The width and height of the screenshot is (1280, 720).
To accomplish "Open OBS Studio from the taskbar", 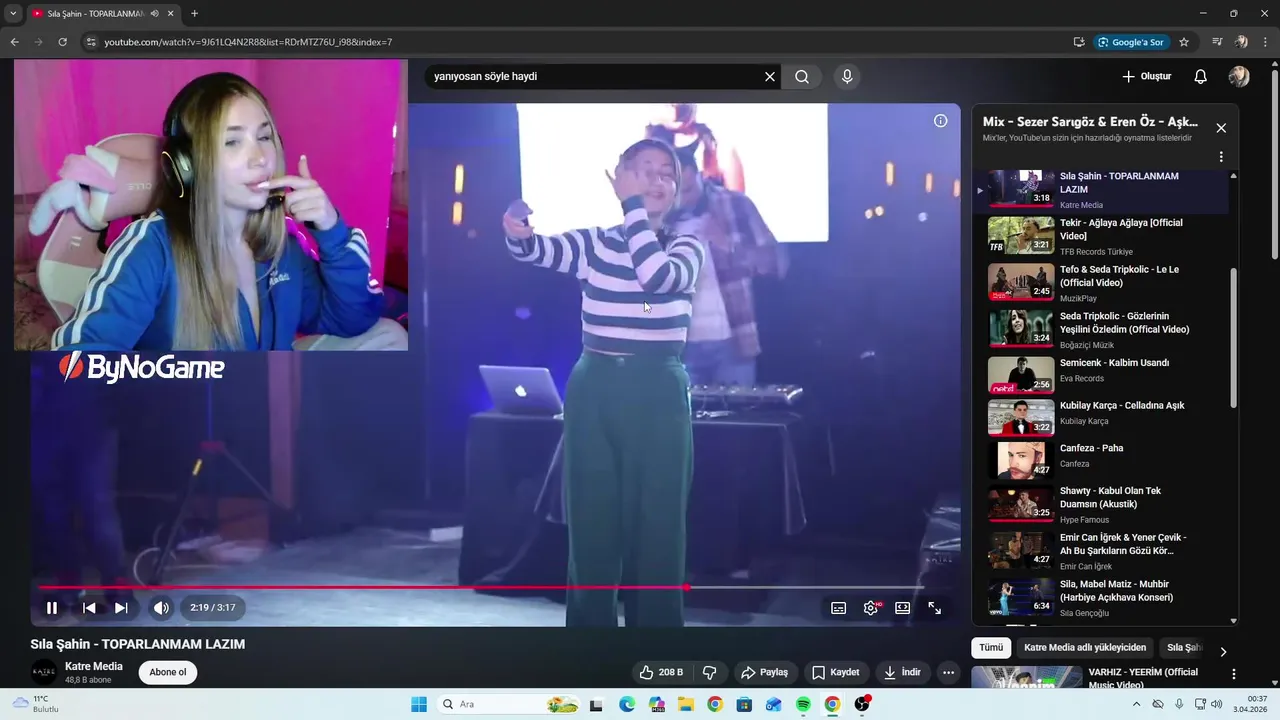I will pos(862,704).
